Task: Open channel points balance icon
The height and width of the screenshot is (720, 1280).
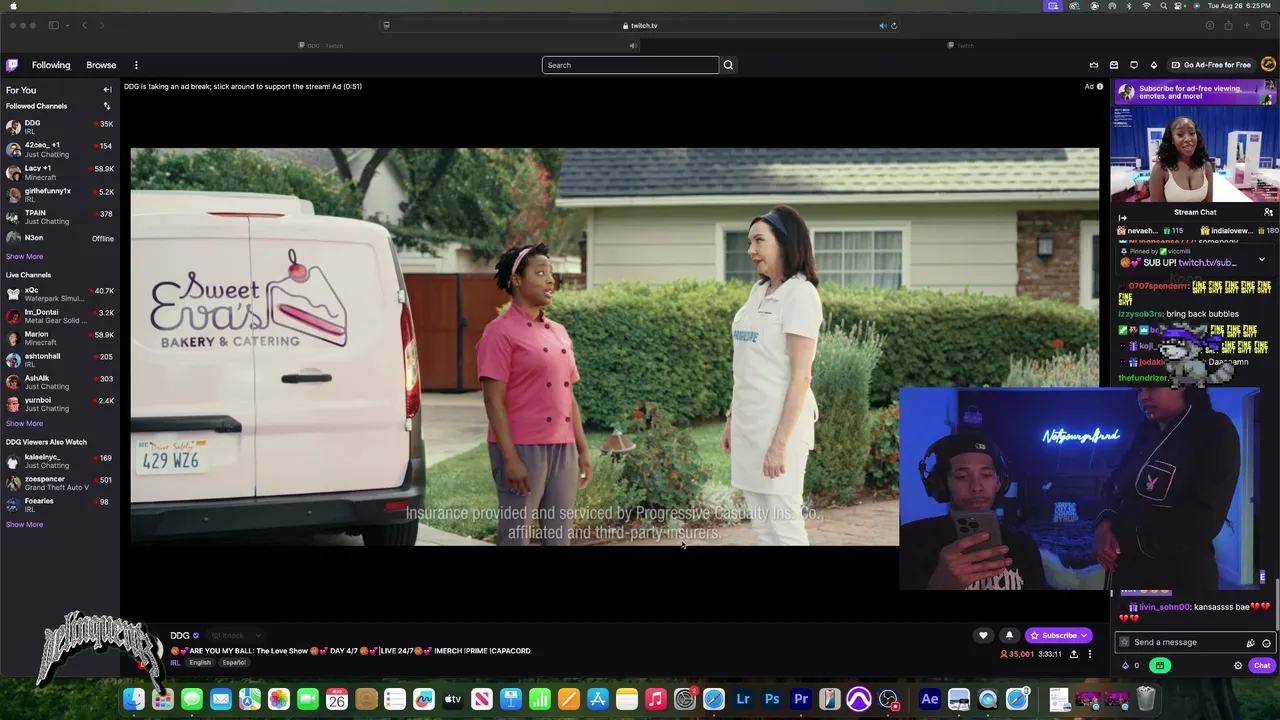Action: (x=1130, y=666)
